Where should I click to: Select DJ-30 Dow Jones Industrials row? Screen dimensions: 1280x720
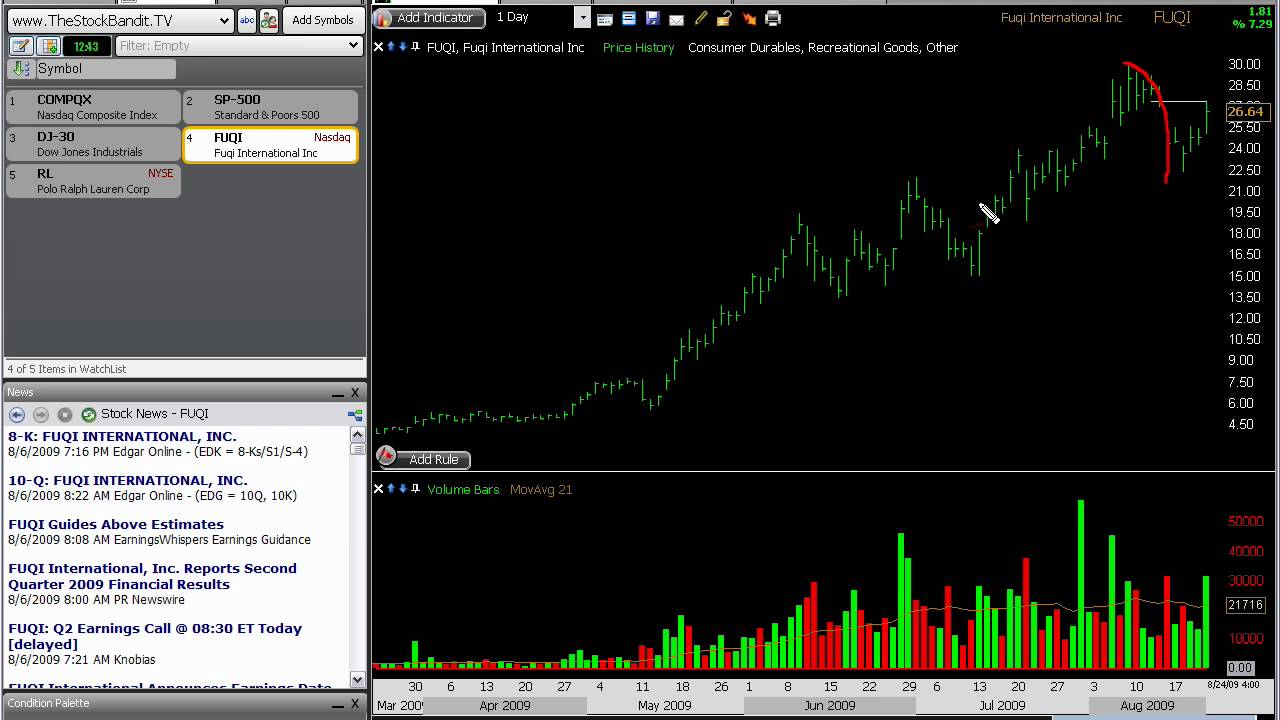(93, 144)
